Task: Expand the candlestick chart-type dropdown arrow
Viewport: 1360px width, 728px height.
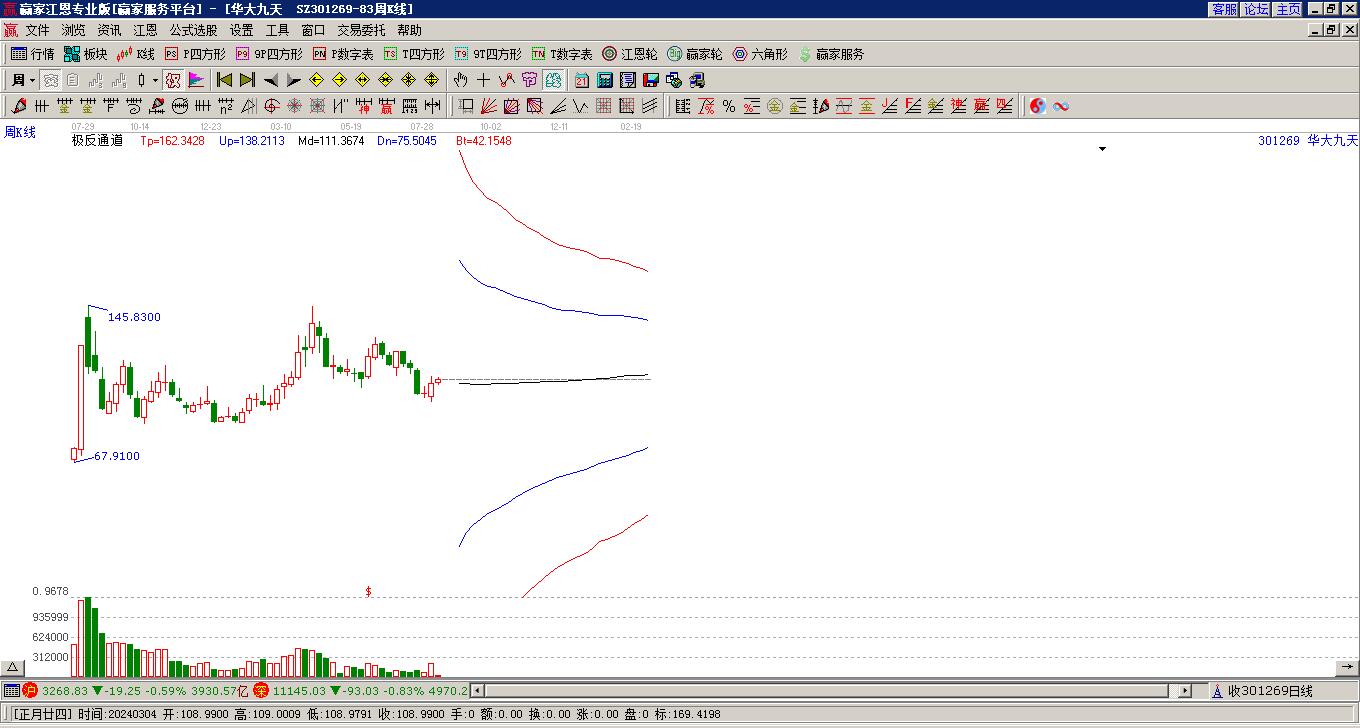Action: (155, 80)
